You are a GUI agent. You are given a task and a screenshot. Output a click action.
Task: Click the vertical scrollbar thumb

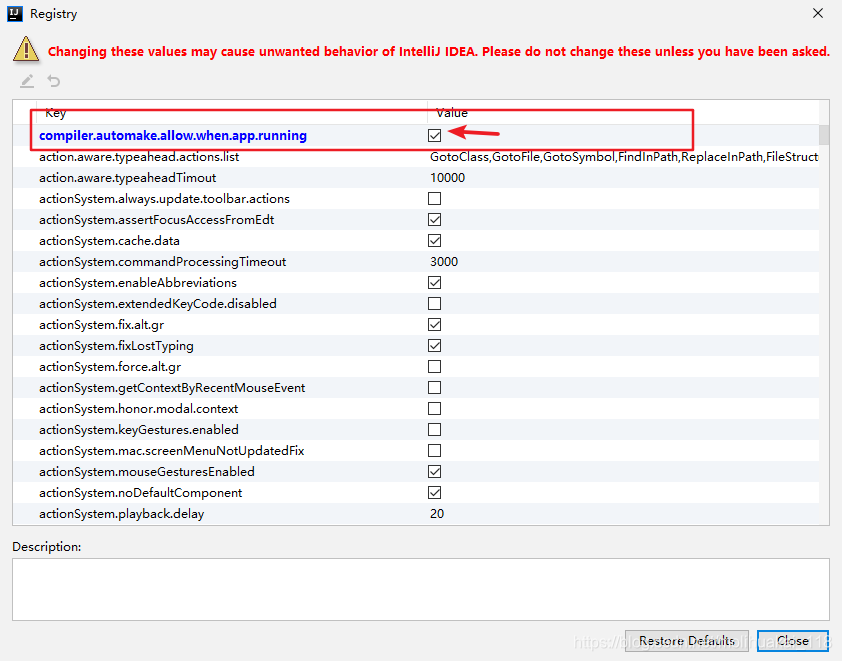tap(824, 135)
